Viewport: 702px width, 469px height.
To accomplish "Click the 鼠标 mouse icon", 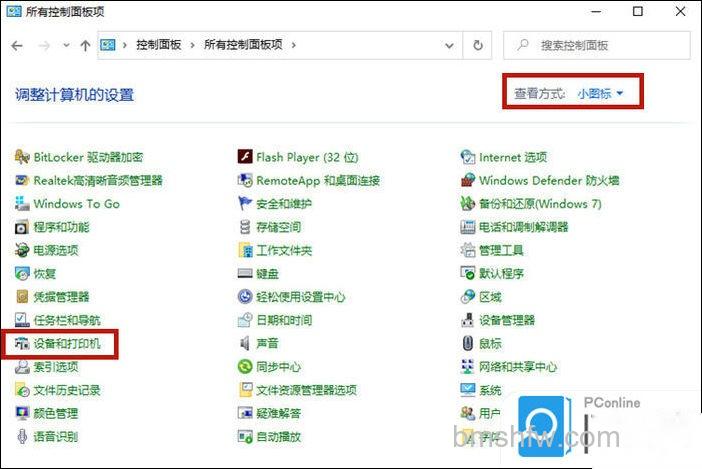I will 467,343.
